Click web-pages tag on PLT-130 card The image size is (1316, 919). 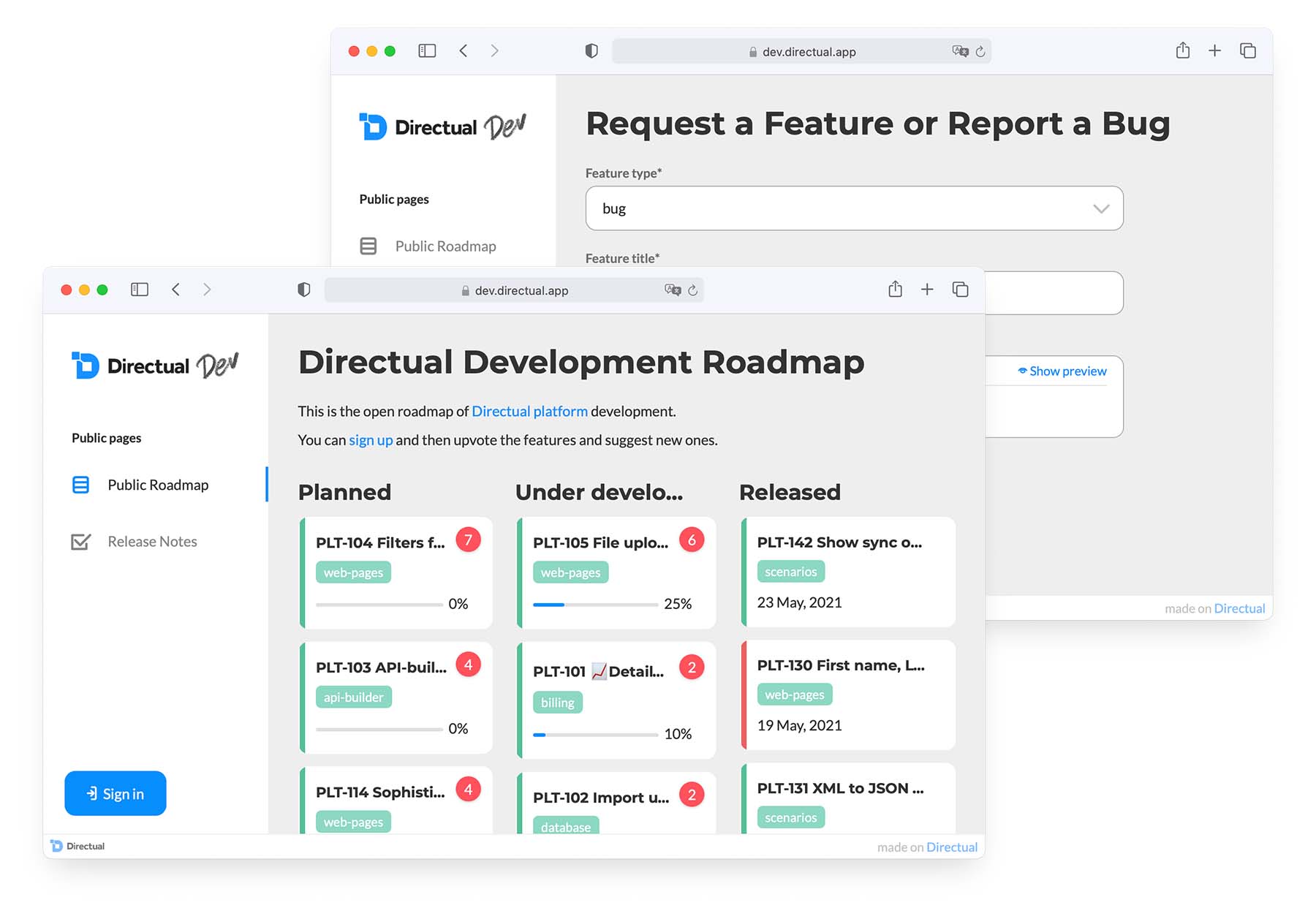point(795,695)
